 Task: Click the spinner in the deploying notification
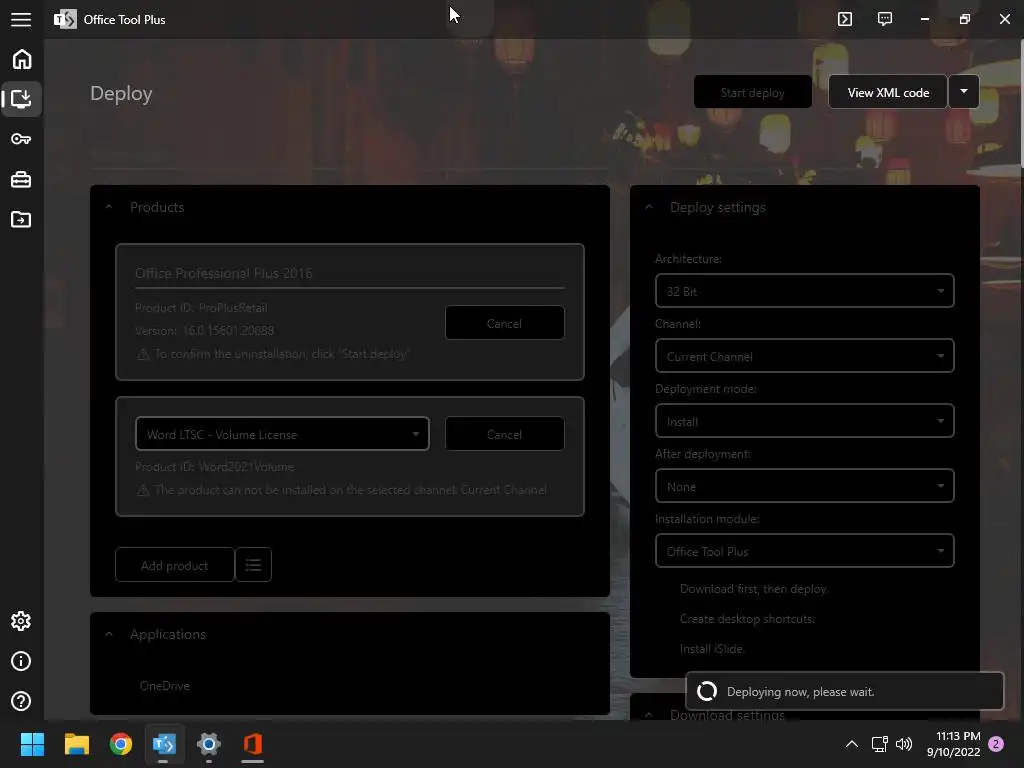coord(707,691)
